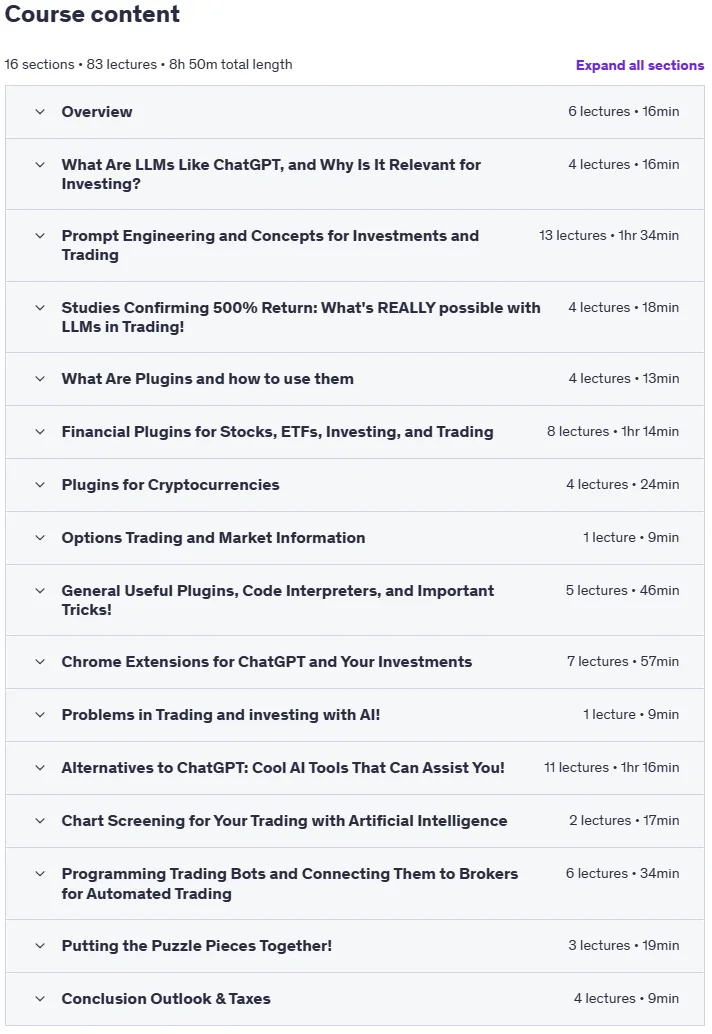Expand chevron beside Plugins for Cryptocurrencies
This screenshot has height=1034, width=712.
point(40,485)
